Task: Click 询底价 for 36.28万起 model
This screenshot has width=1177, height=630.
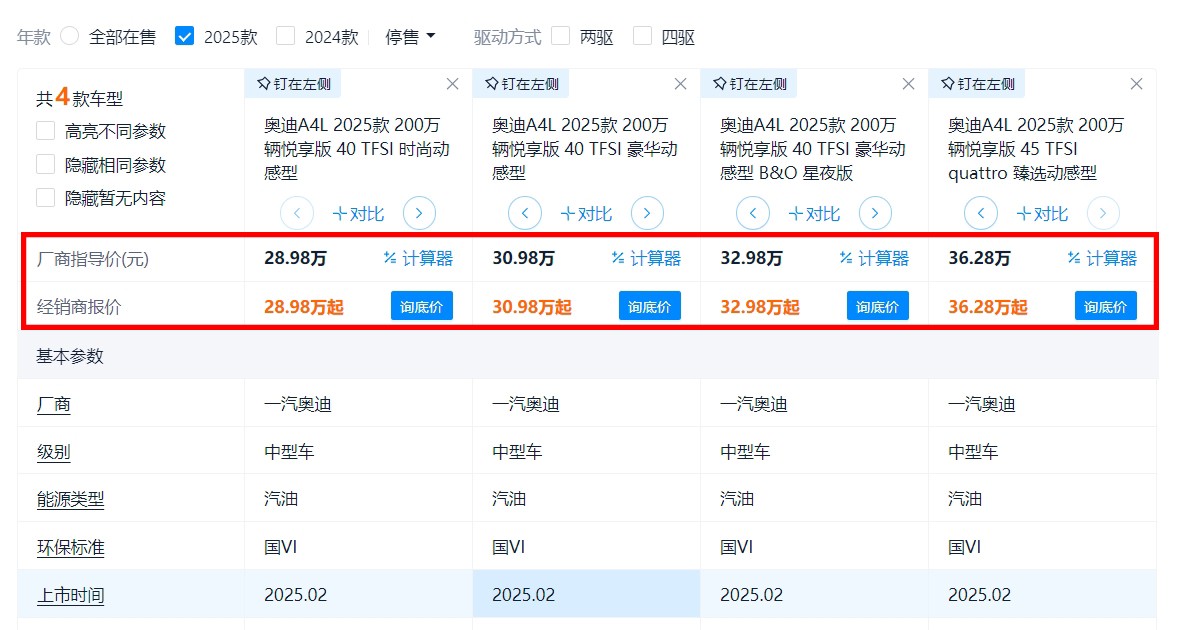Action: (1106, 306)
